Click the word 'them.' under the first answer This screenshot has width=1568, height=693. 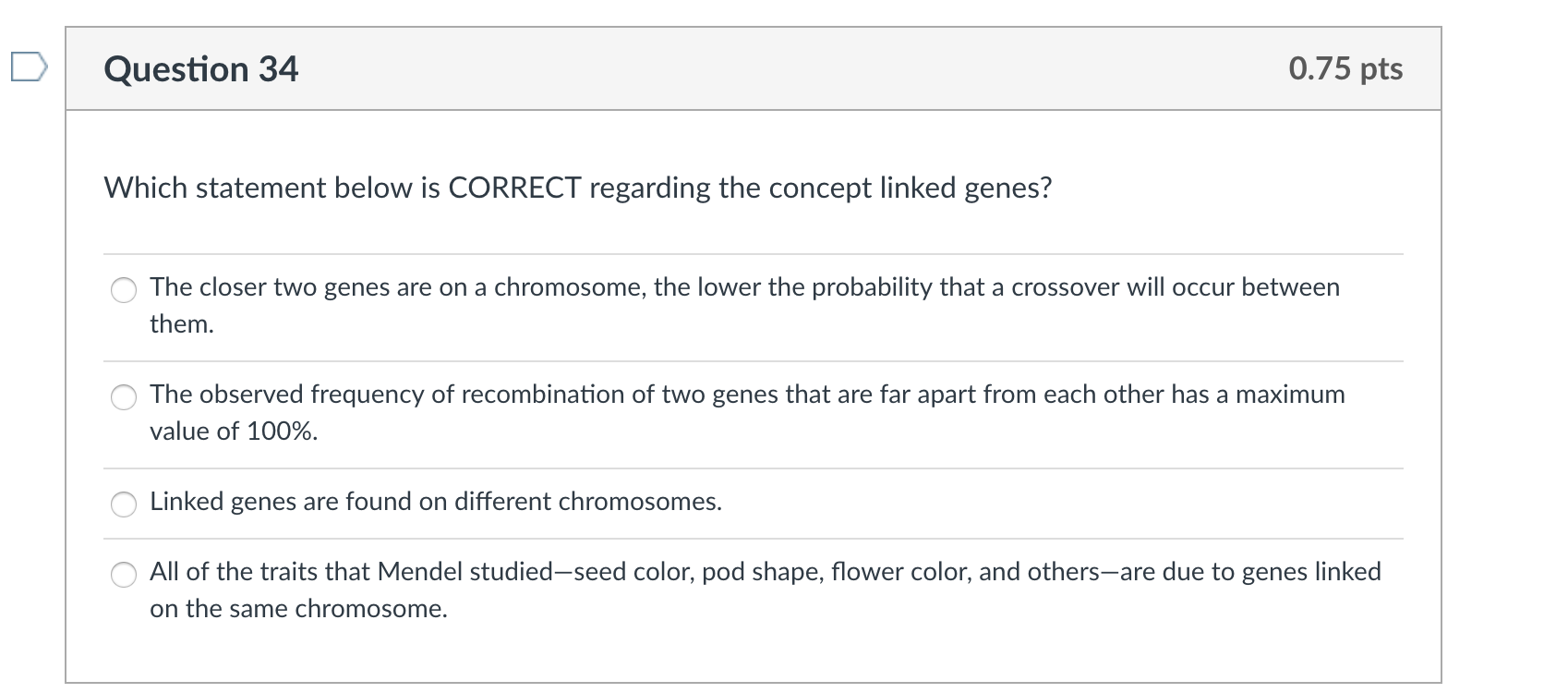[x=182, y=324]
